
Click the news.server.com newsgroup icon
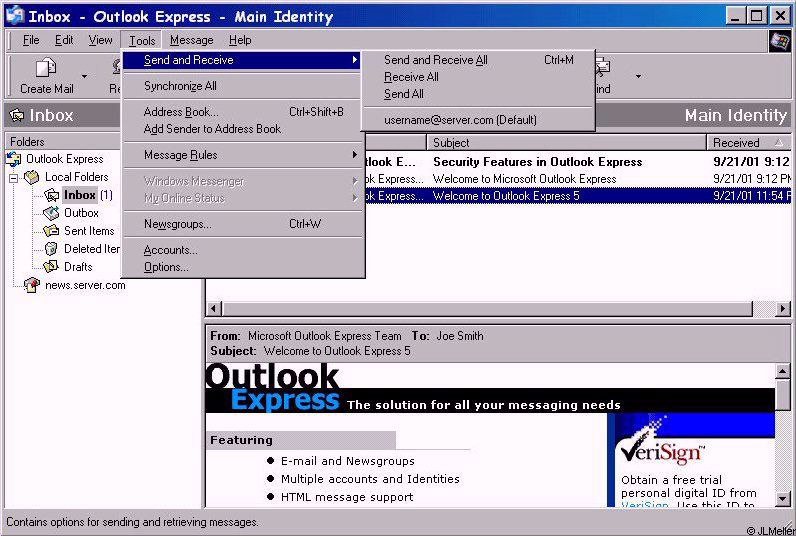point(31,285)
